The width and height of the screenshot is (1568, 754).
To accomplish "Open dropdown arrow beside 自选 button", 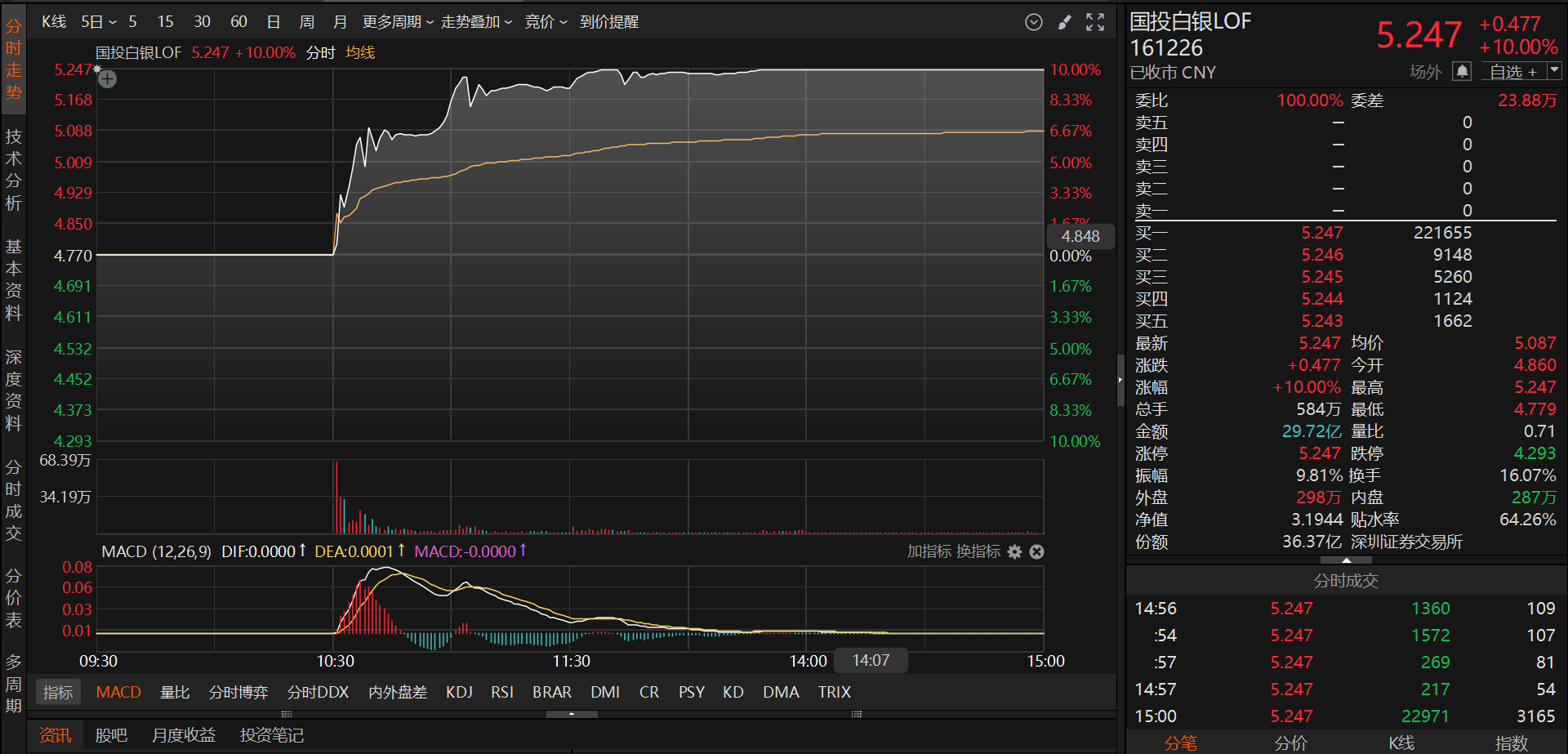I will click(x=1554, y=71).
